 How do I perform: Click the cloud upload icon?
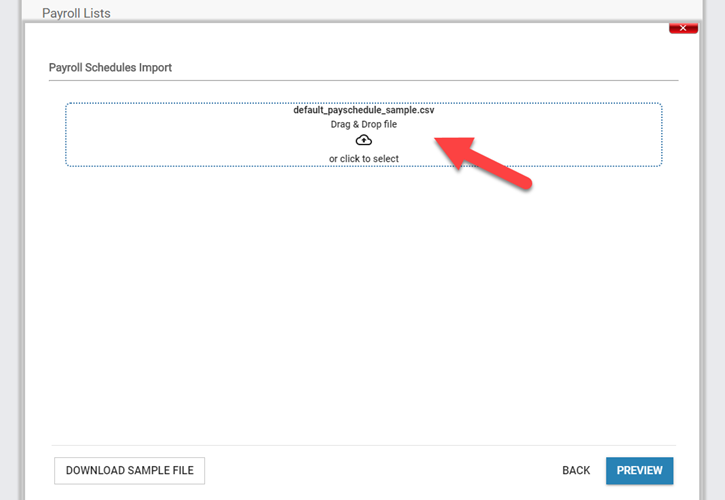363,140
